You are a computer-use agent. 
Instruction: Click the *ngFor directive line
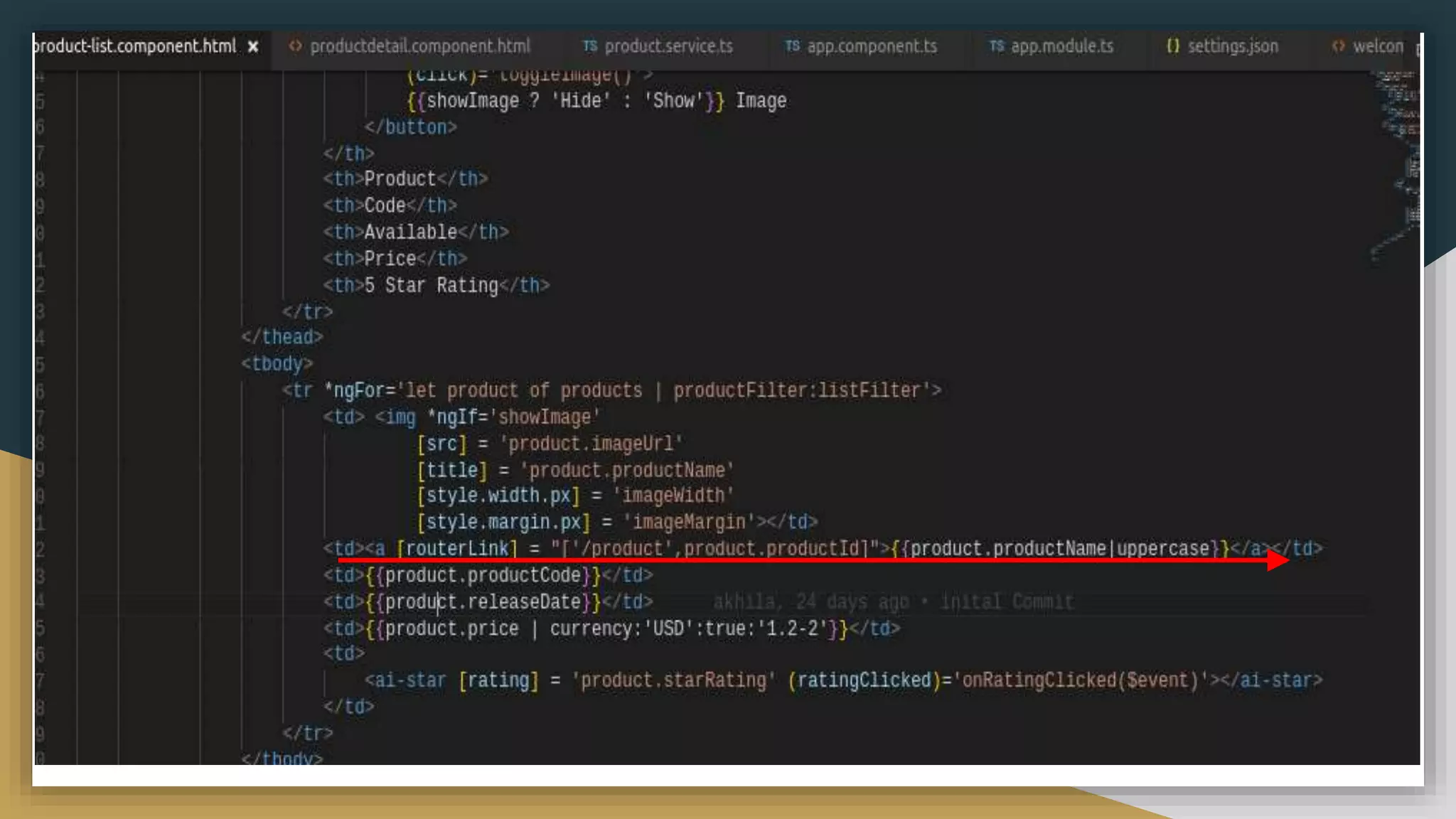pyautogui.click(x=611, y=390)
